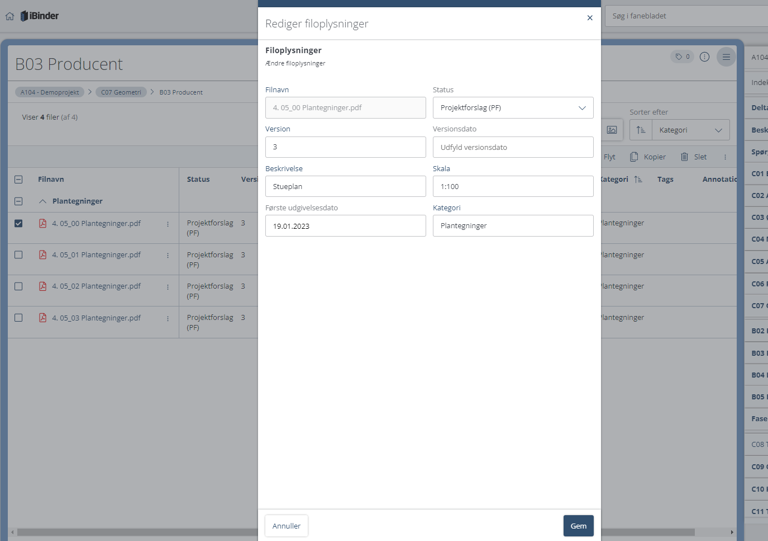Click the C07 Geometri breadcrumb
The image size is (768, 541).
[121, 92]
